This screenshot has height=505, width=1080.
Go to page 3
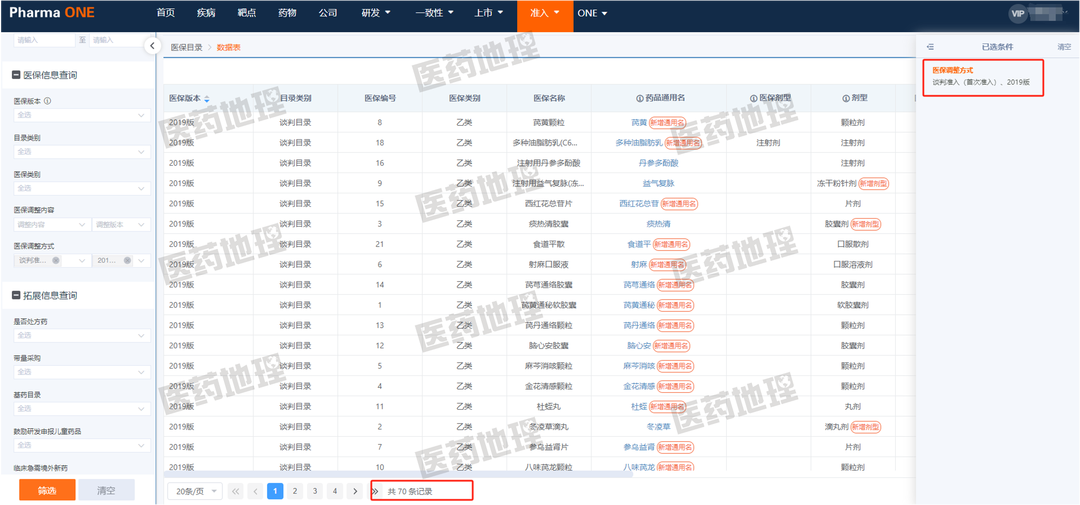[x=315, y=491]
